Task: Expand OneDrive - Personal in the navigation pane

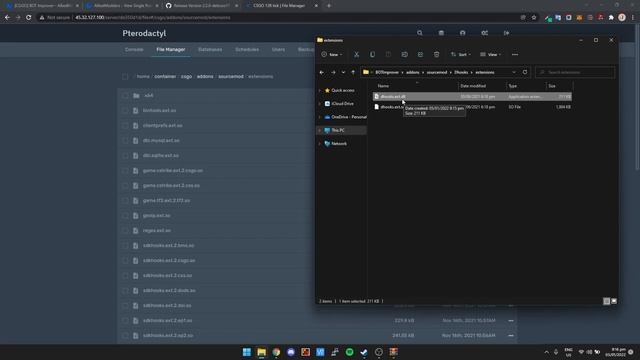Action: click(320, 117)
